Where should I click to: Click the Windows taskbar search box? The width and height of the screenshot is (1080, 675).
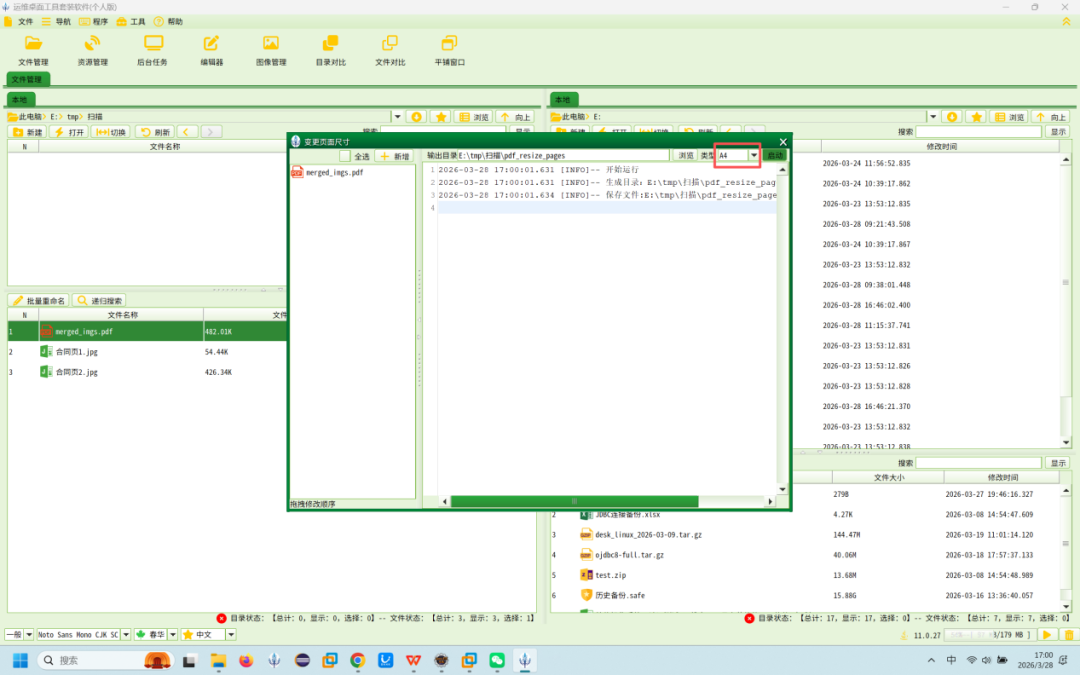click(103, 660)
